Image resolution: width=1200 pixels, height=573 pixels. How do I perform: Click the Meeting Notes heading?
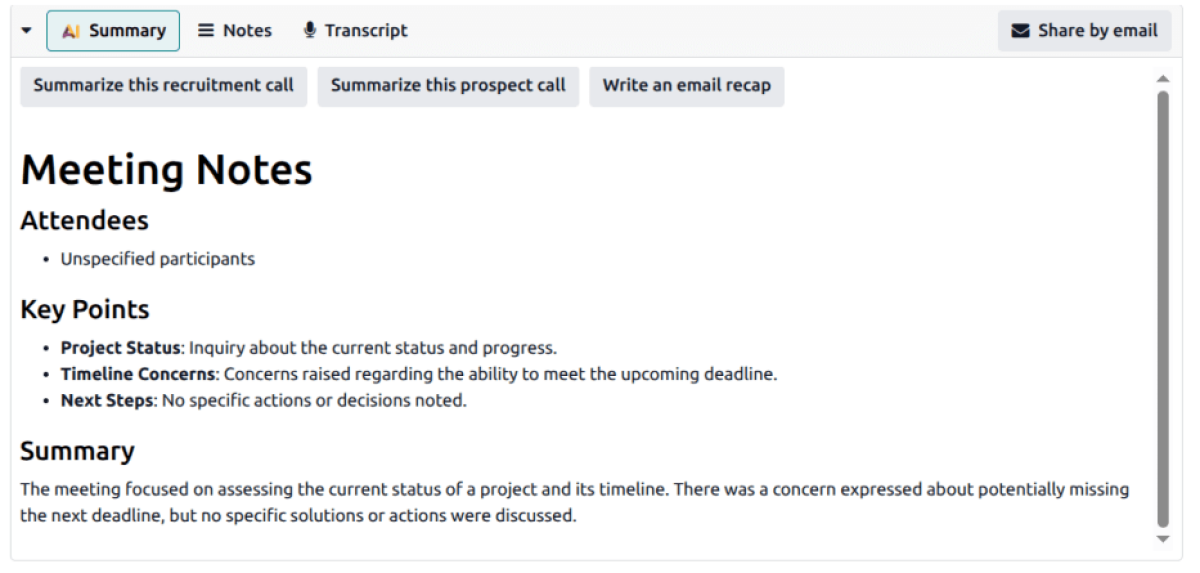tap(166, 170)
